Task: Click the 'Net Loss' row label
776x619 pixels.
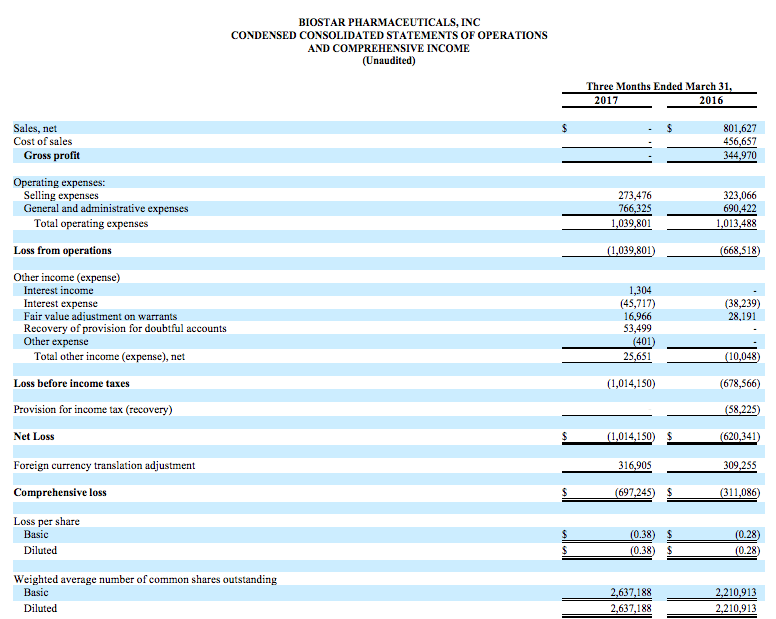Action: pos(34,436)
